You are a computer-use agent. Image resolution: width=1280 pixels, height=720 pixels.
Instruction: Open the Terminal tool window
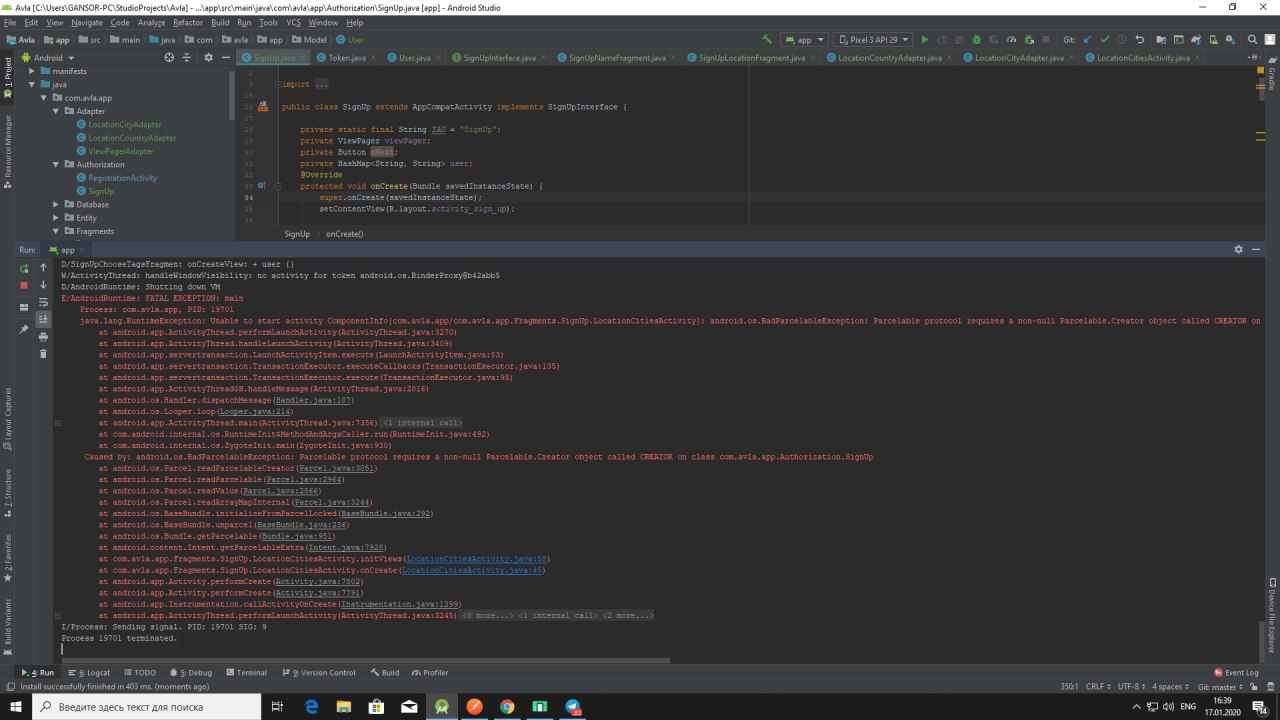pos(246,673)
